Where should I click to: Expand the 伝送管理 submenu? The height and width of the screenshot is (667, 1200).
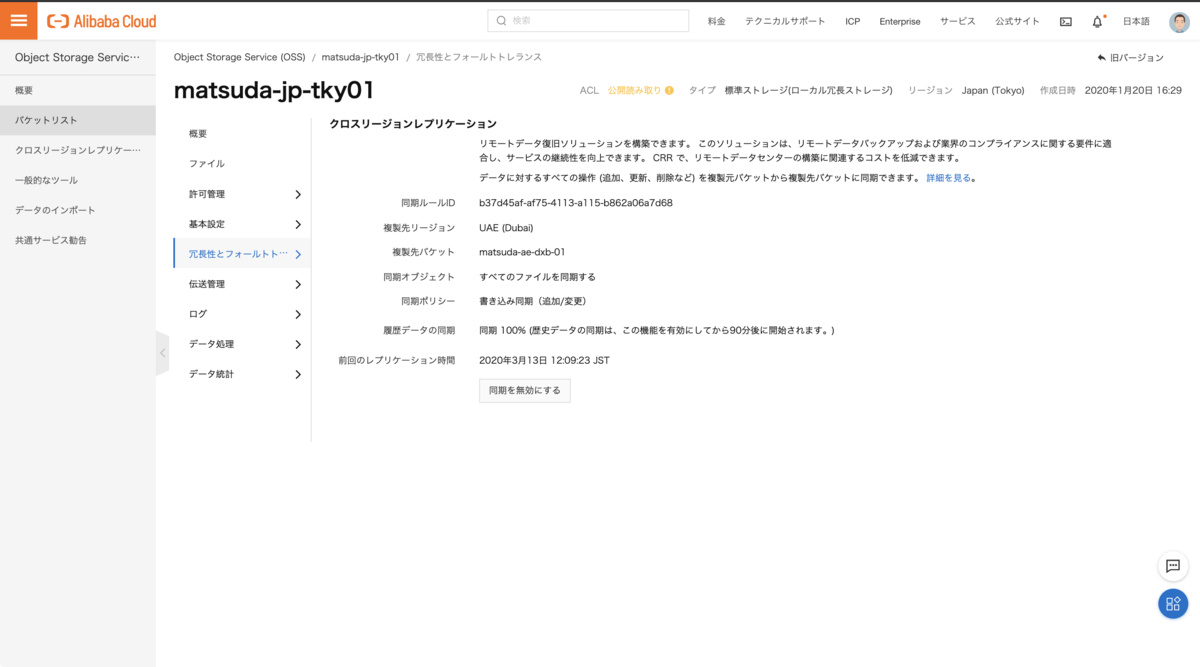[297, 284]
